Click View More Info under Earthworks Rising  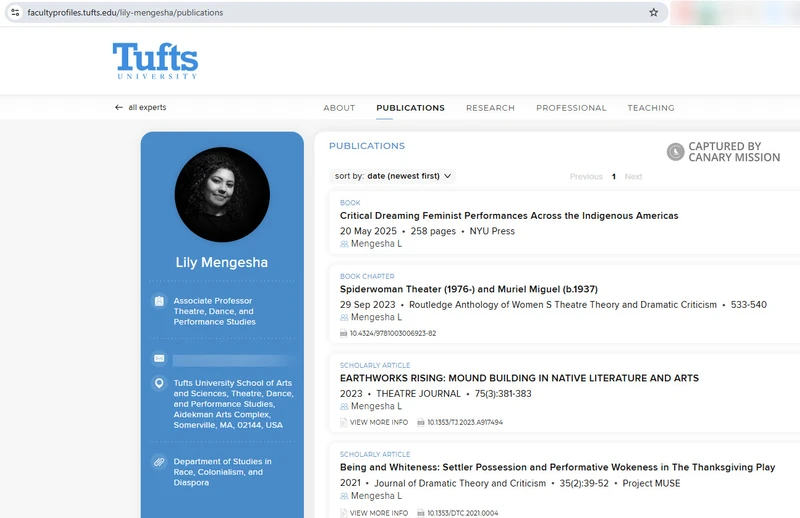click(379, 422)
